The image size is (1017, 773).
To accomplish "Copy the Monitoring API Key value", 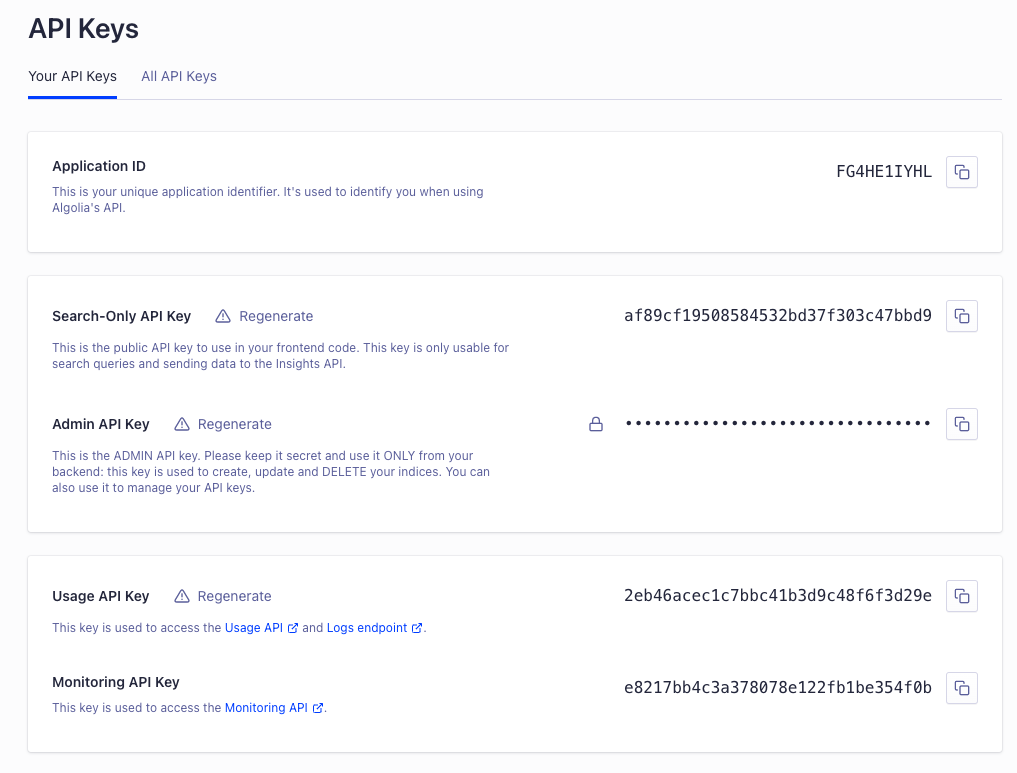I will click(x=961, y=688).
